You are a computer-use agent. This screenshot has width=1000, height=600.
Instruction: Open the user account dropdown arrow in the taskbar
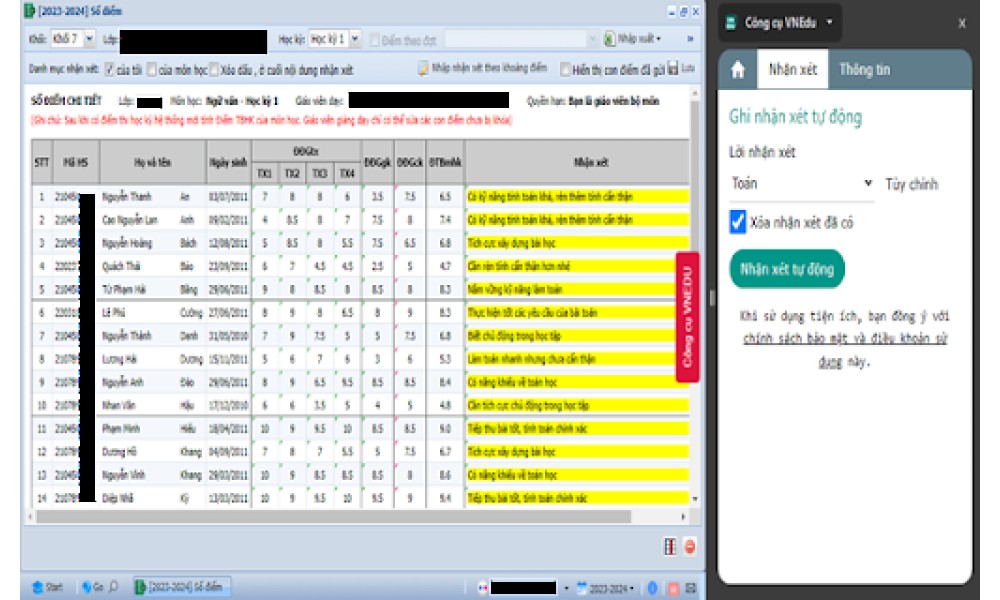pyautogui.click(x=566, y=588)
